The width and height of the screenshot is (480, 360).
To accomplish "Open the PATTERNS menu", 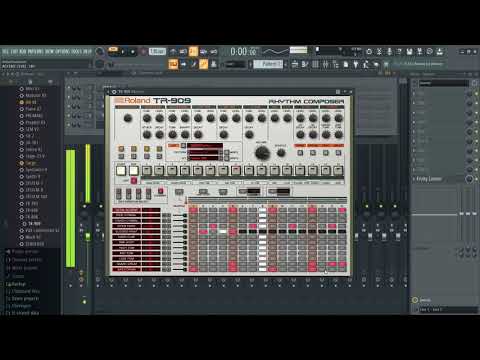I will click(x=35, y=52).
